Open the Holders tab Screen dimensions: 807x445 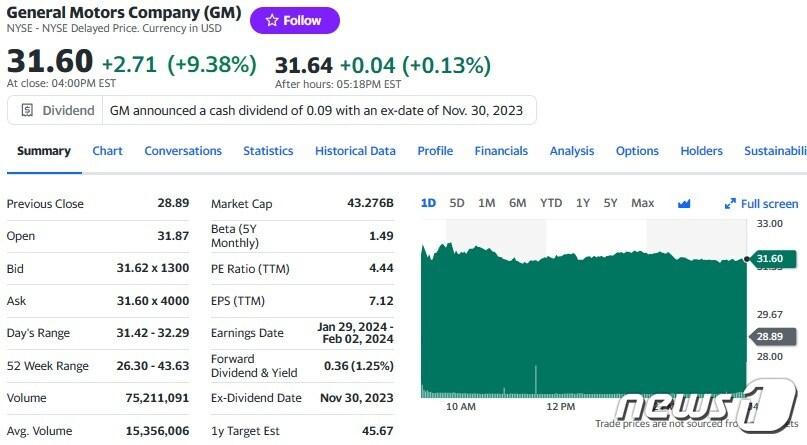(x=701, y=151)
